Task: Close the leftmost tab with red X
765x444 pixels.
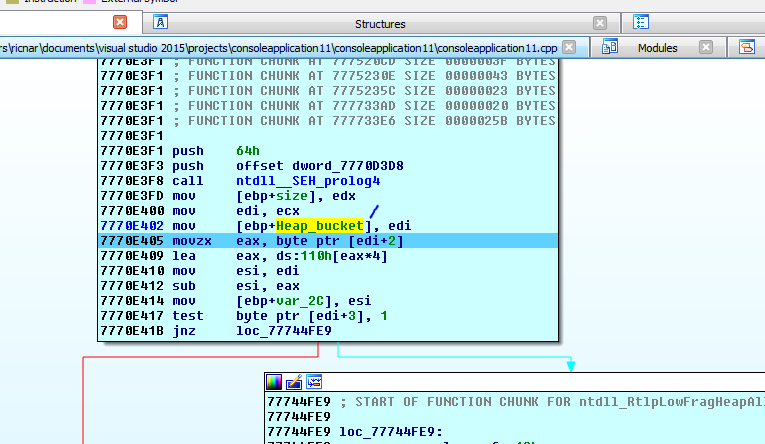Action: (120, 22)
